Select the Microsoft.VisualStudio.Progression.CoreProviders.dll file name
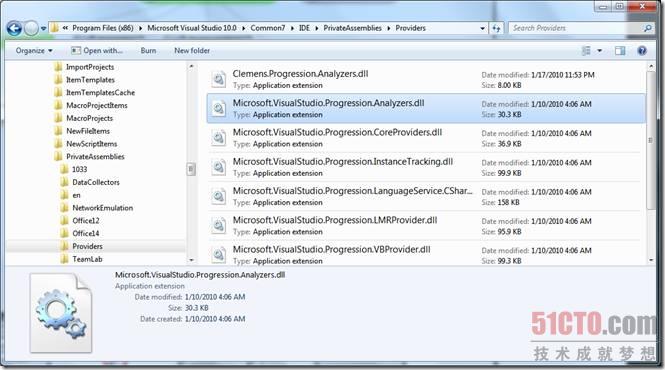 click(x=337, y=132)
